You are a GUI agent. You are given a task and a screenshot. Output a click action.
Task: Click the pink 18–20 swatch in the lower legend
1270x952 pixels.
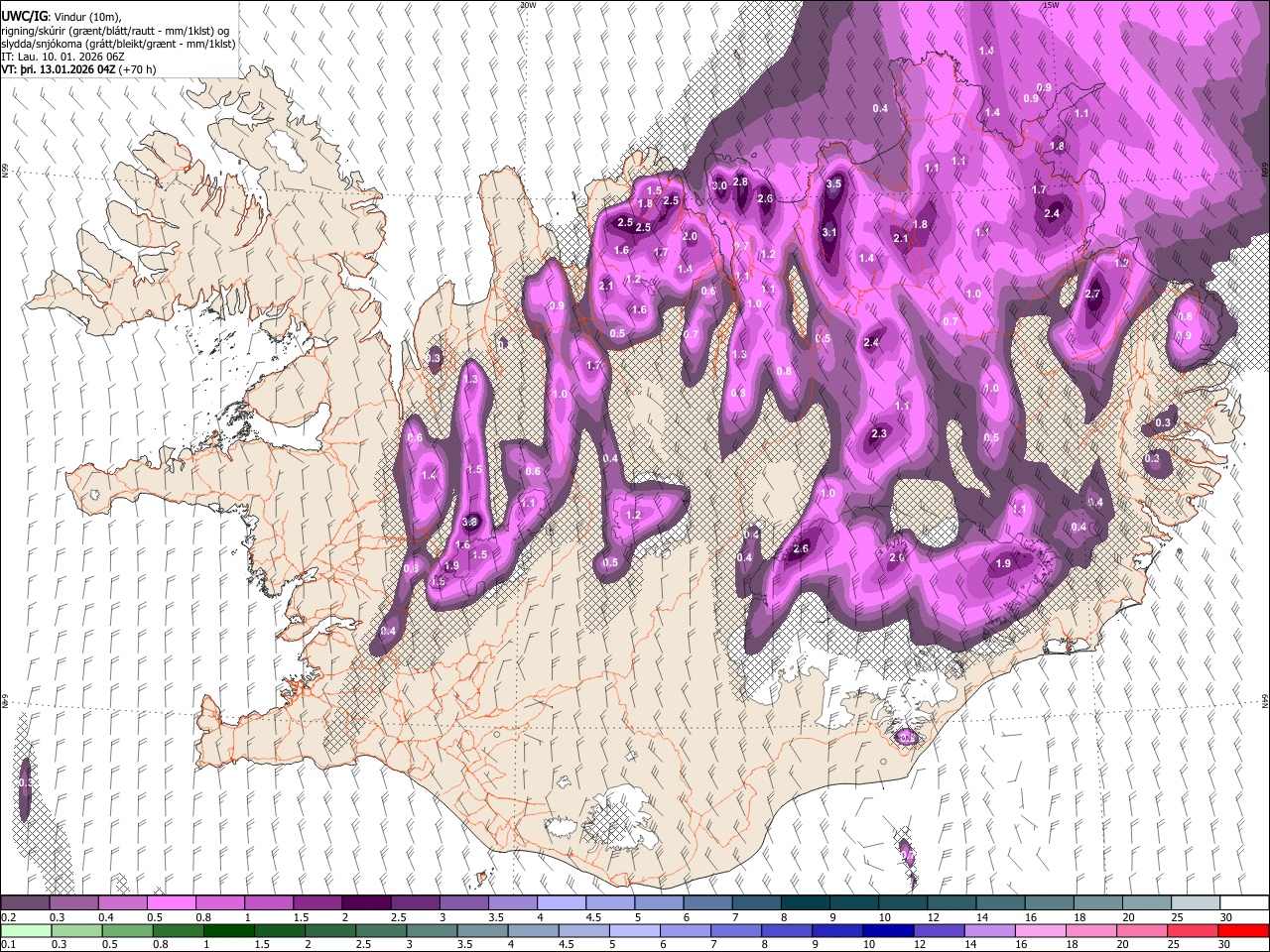[x=1089, y=931]
